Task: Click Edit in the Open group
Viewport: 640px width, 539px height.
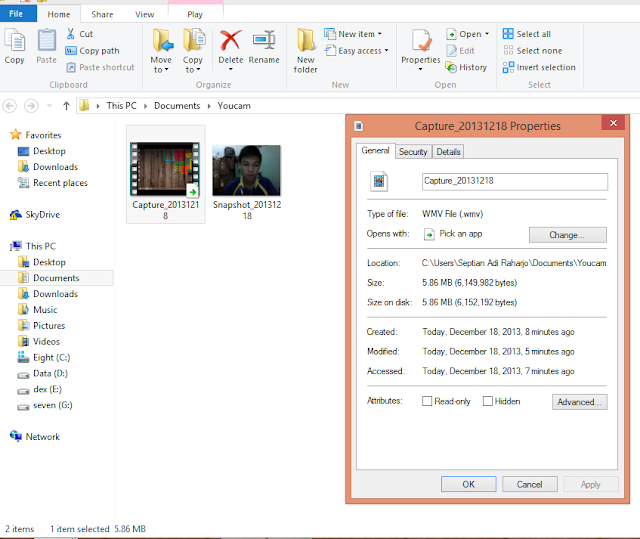Action: 461,51
